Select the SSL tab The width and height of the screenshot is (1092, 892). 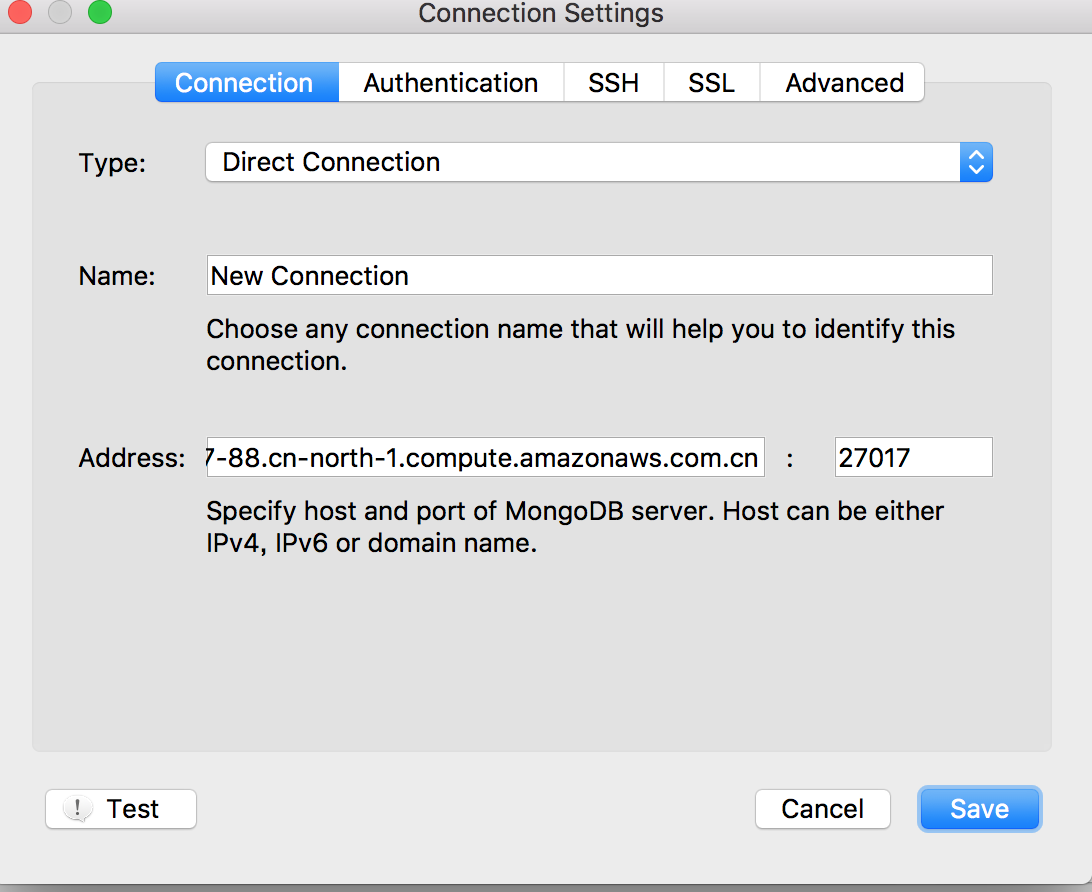click(x=711, y=83)
